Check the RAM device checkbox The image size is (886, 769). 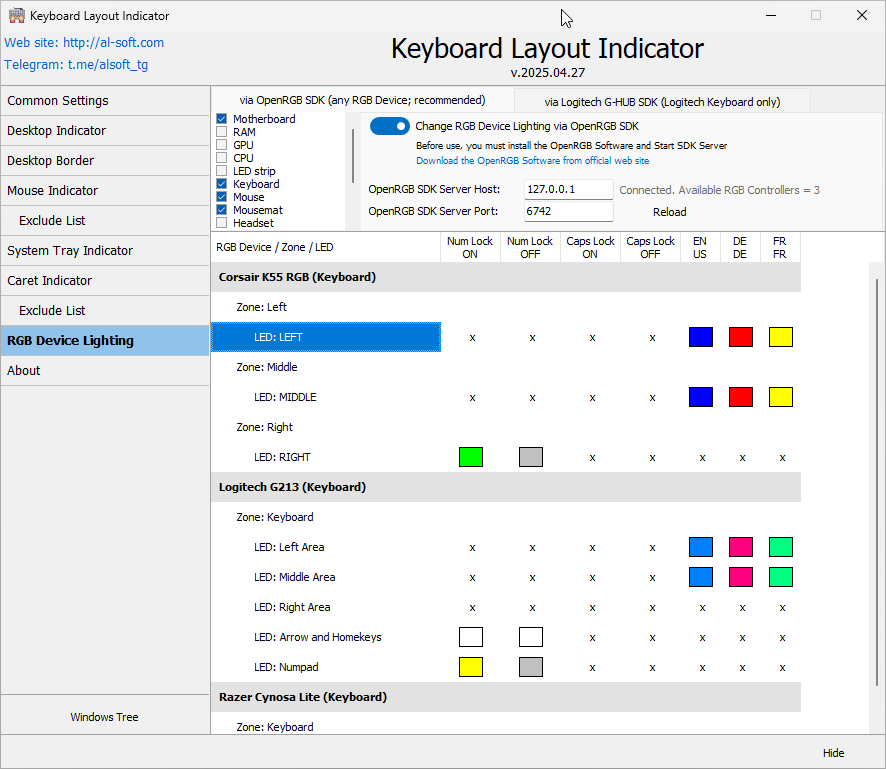click(x=221, y=131)
